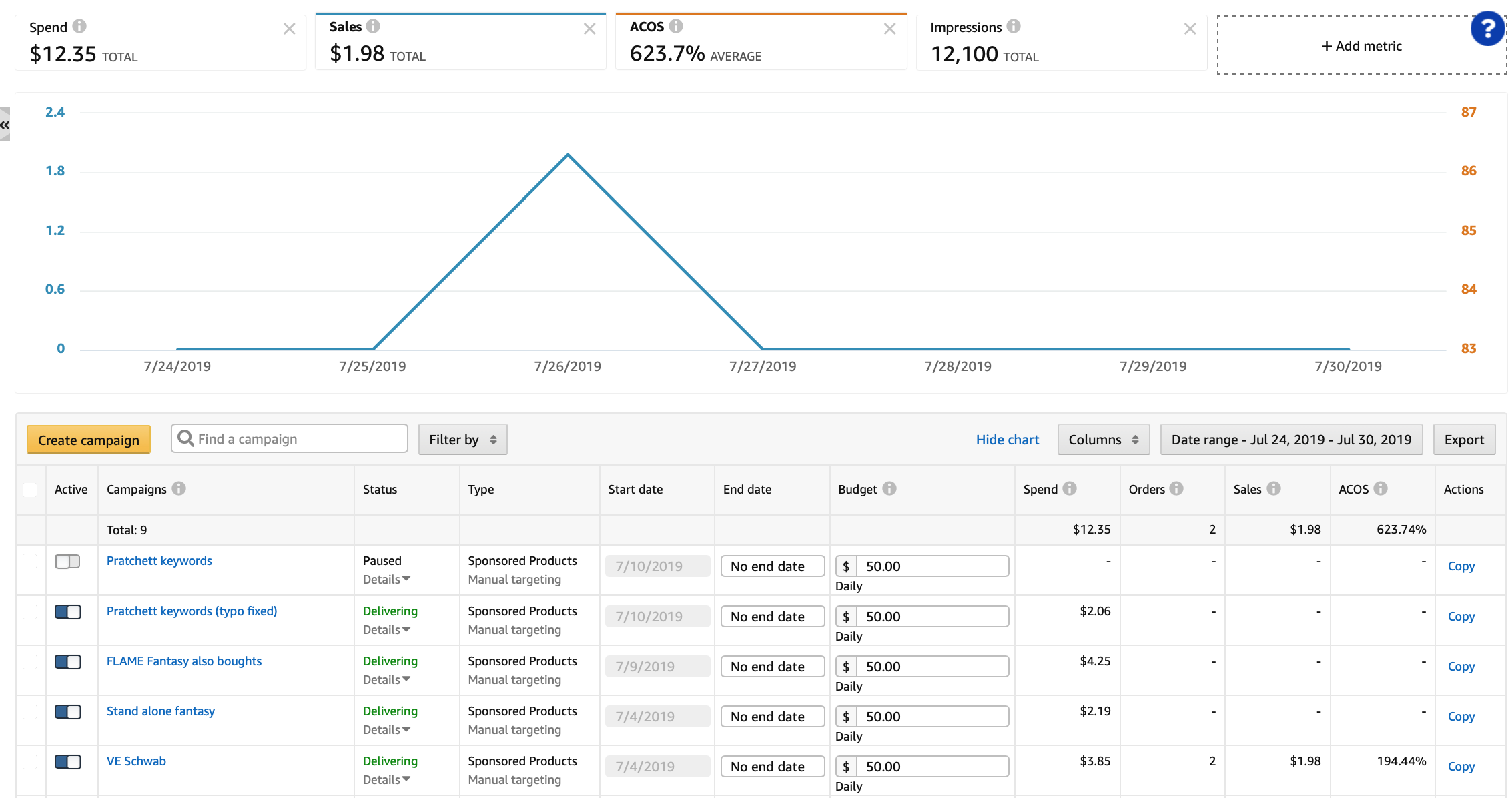This screenshot has height=798, width=1512.
Task: Click search magnifier in Find a campaign
Action: tap(186, 438)
